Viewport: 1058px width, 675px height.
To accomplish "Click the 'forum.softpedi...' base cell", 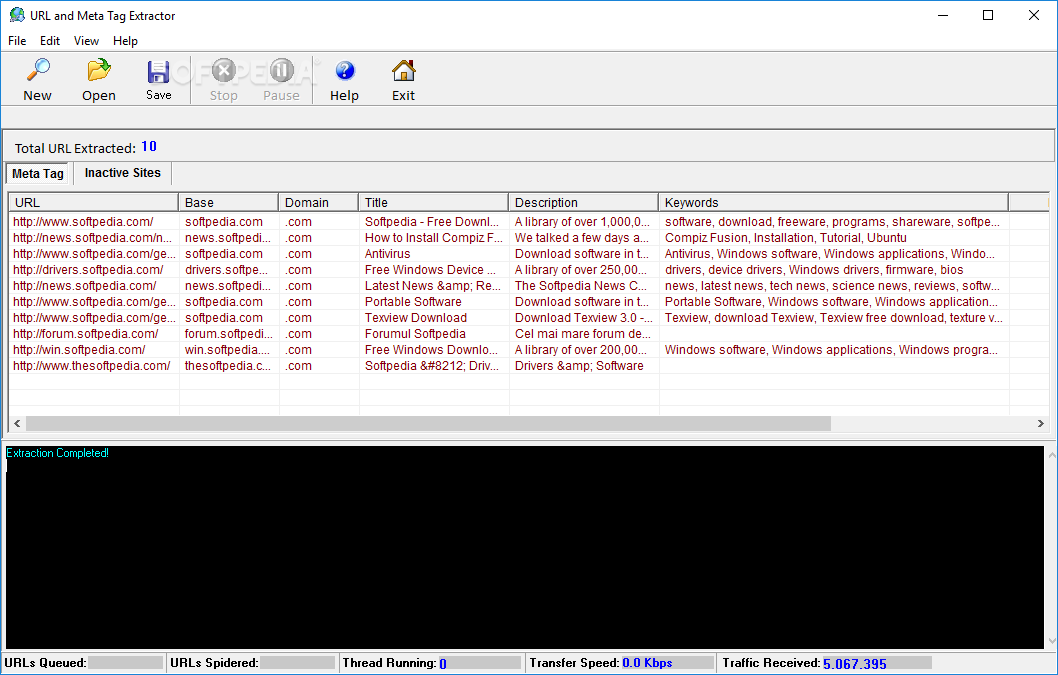I will [x=229, y=333].
